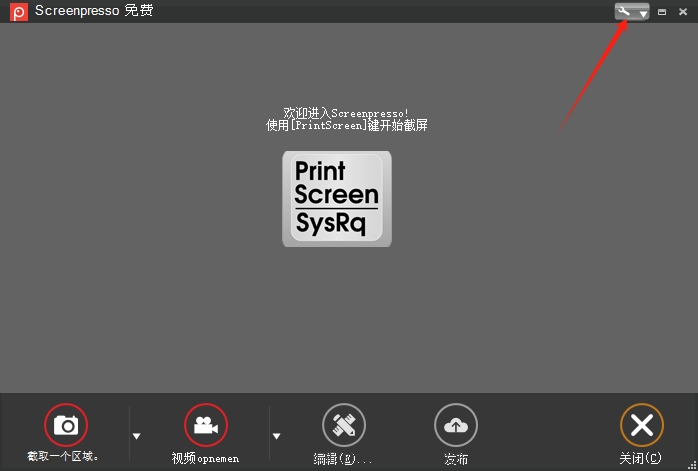Screen dimensions: 698x471
Task: Select the 发布 label
Action: 456,459
